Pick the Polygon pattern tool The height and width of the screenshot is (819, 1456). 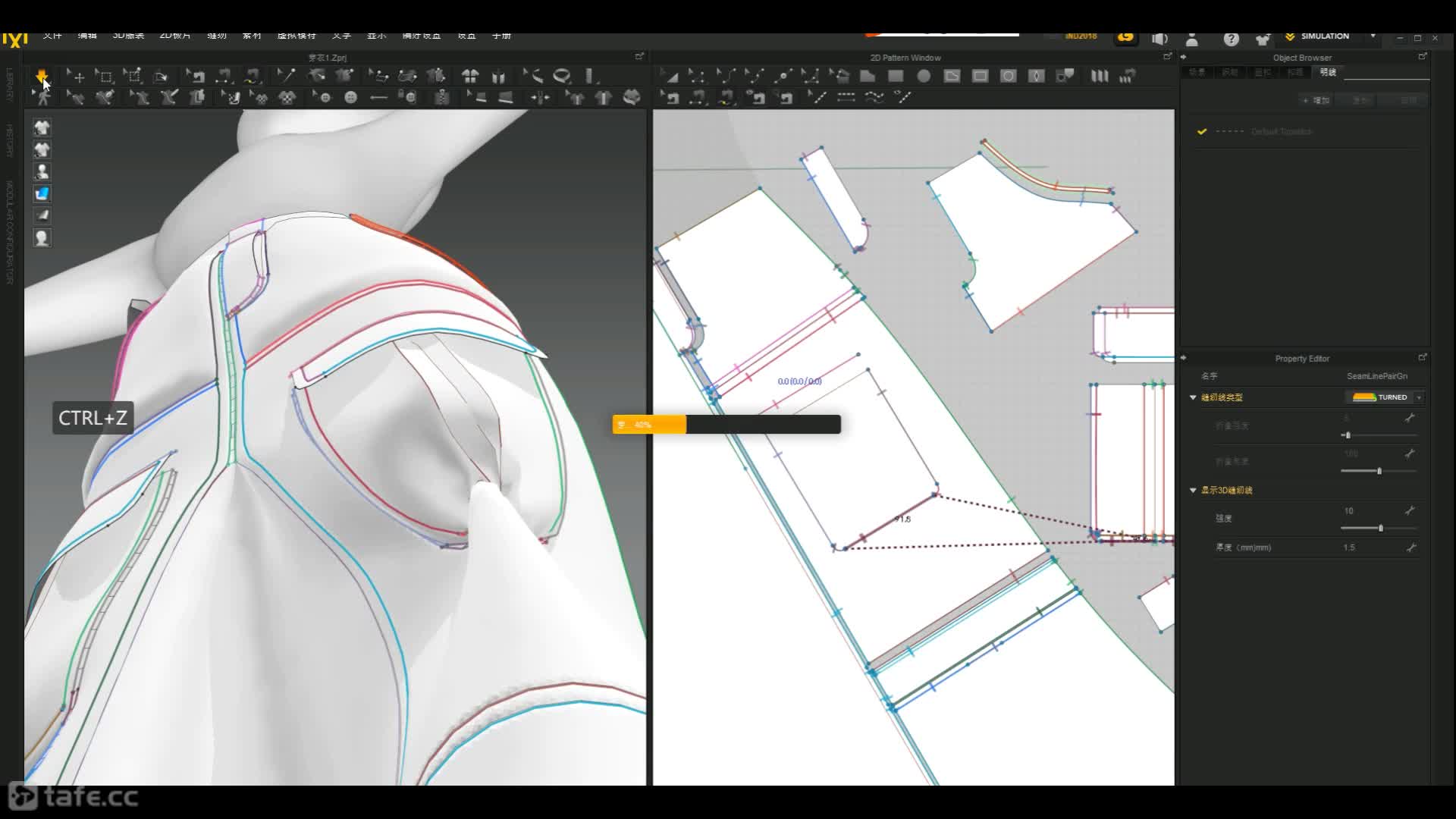click(x=868, y=76)
